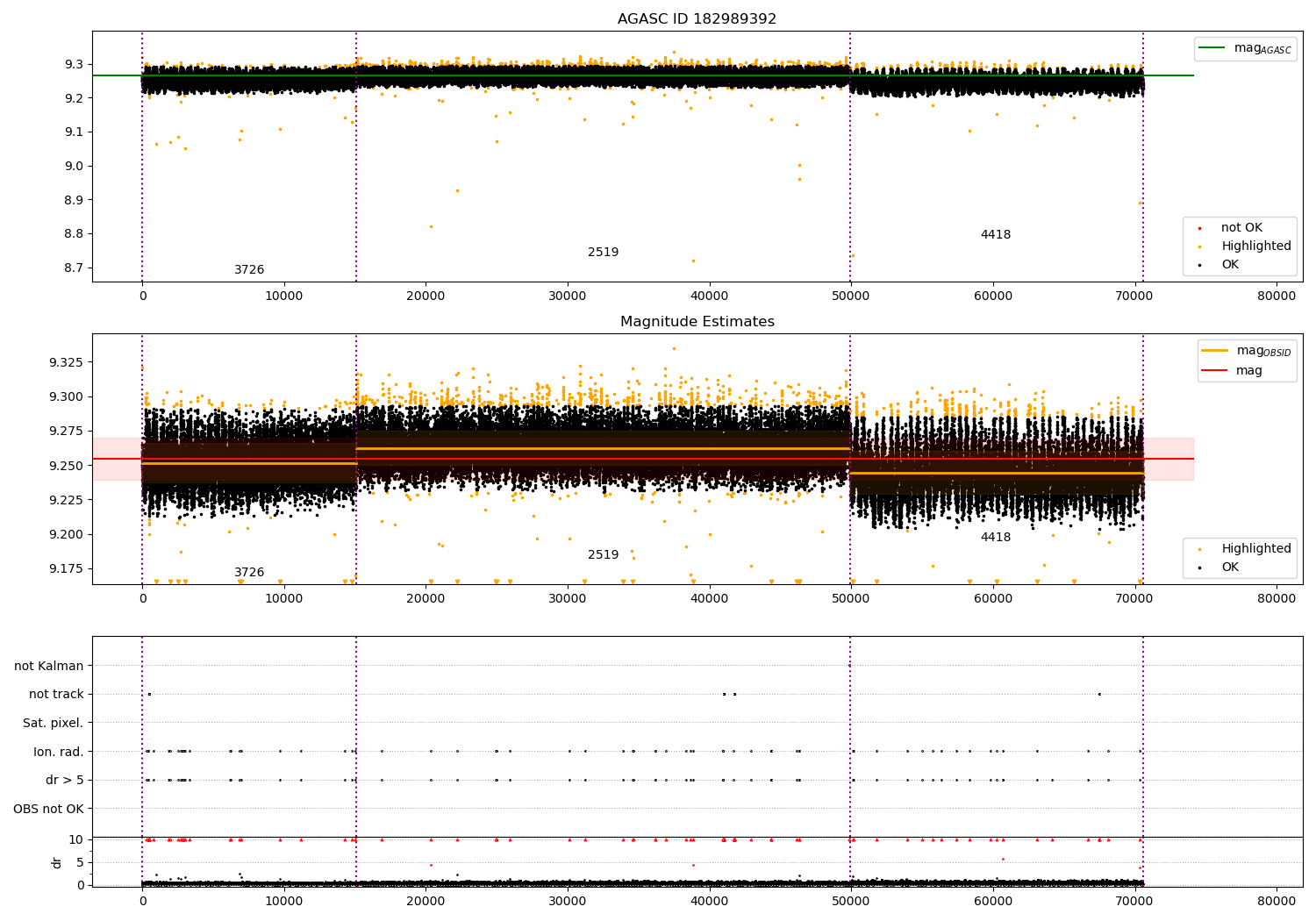Click the 'Ion. rad.' row label
Image resolution: width=1316 pixels, height=921 pixels.
pyautogui.click(x=59, y=753)
